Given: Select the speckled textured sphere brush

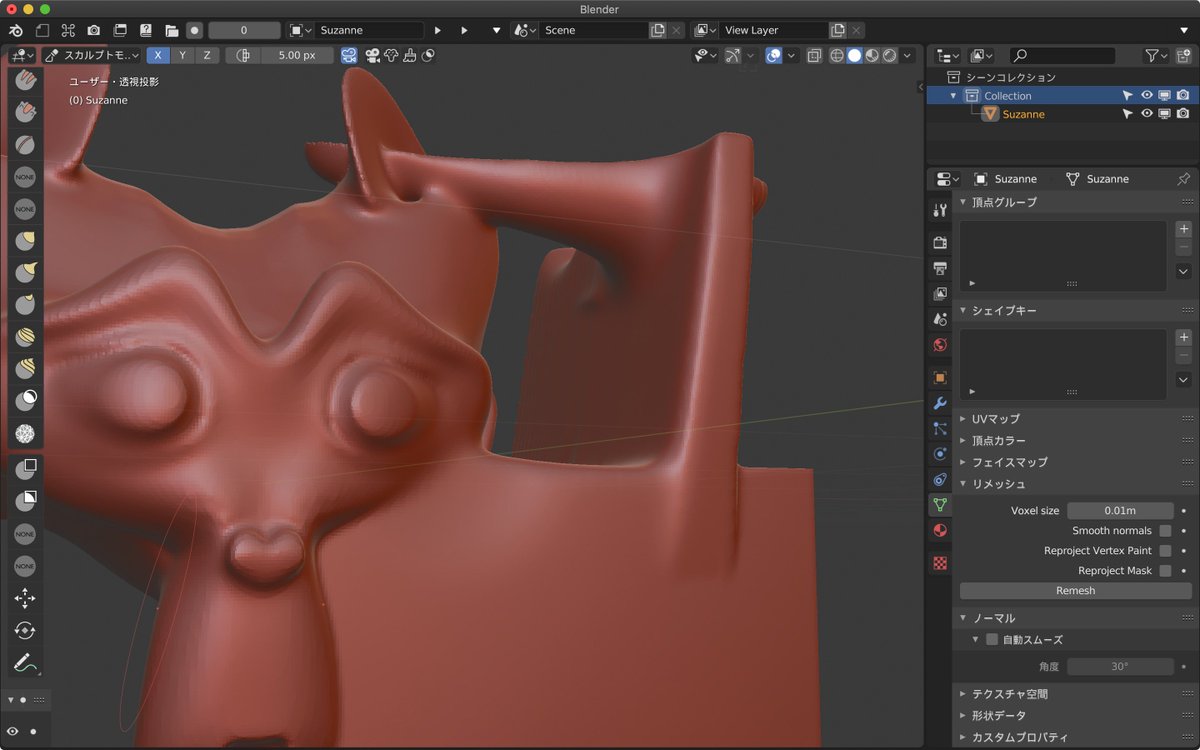Looking at the screenshot, I should click(25, 433).
